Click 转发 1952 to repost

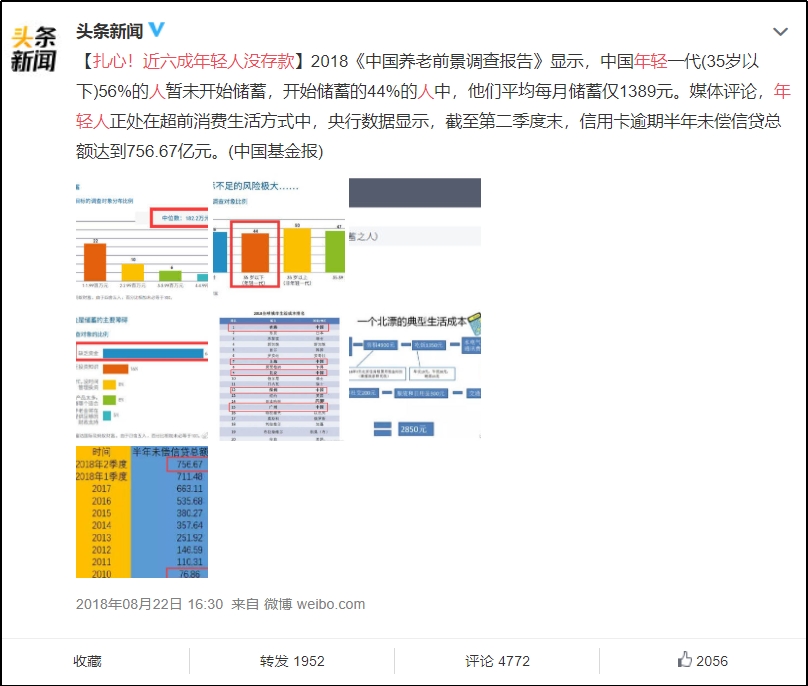[292, 661]
